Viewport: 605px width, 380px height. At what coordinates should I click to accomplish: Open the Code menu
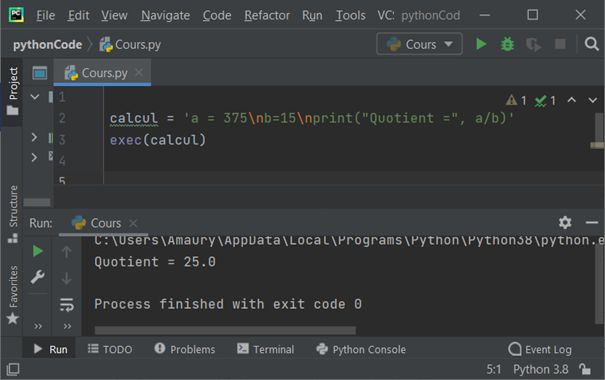[217, 15]
